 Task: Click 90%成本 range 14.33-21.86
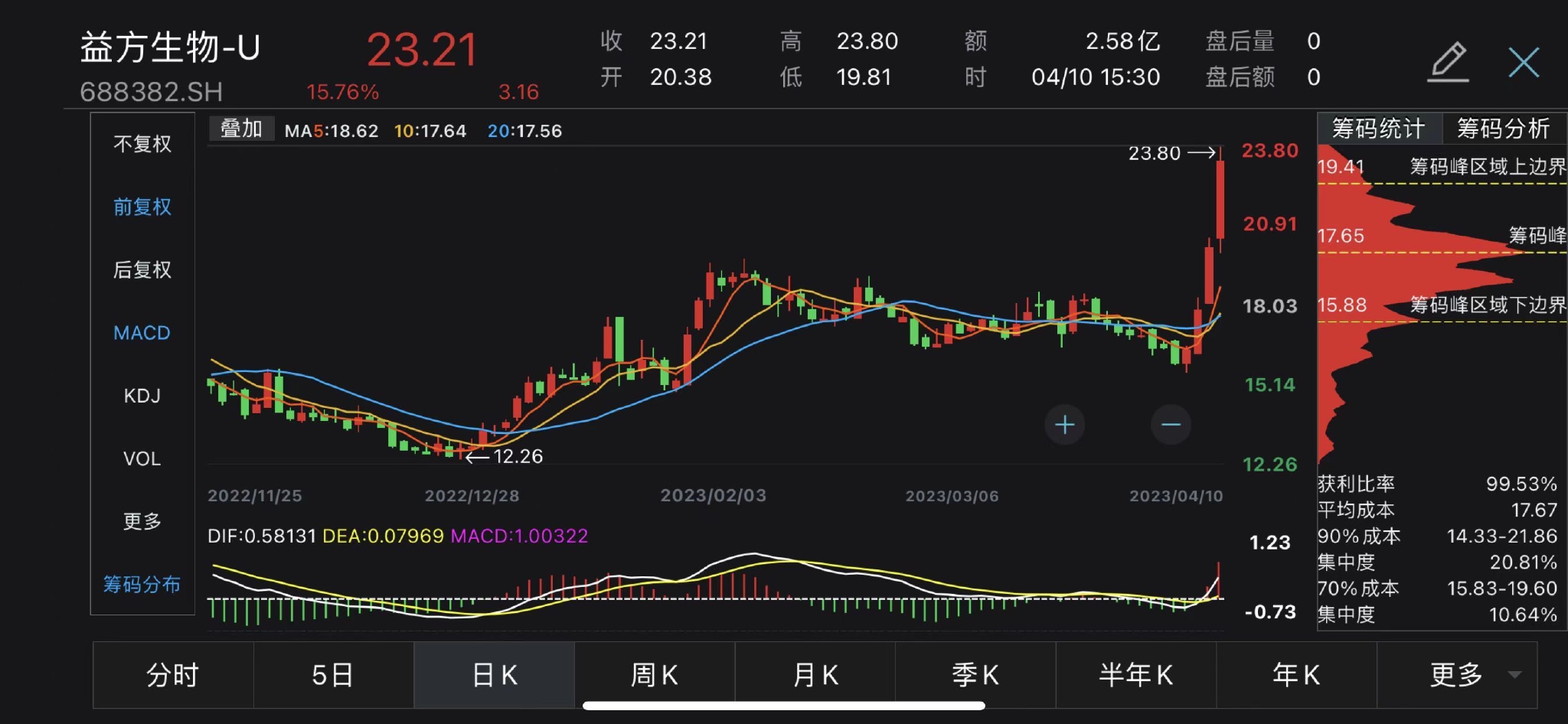click(1502, 536)
